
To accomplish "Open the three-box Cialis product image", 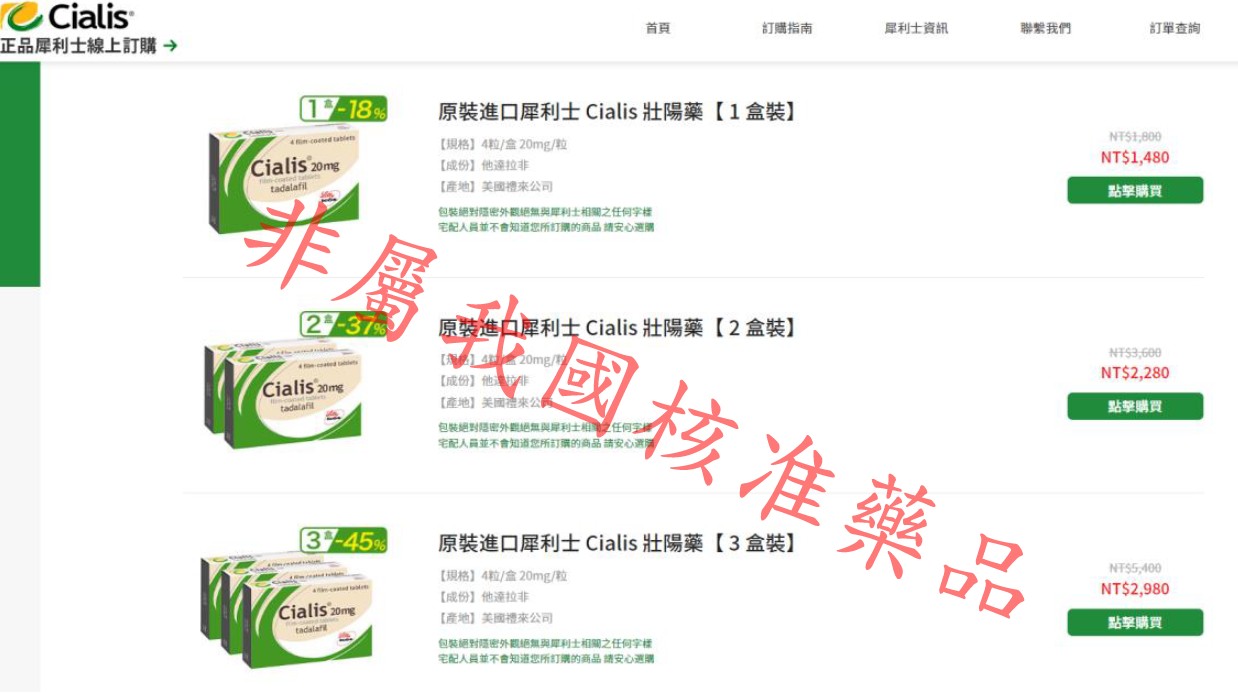I will pos(285,608).
